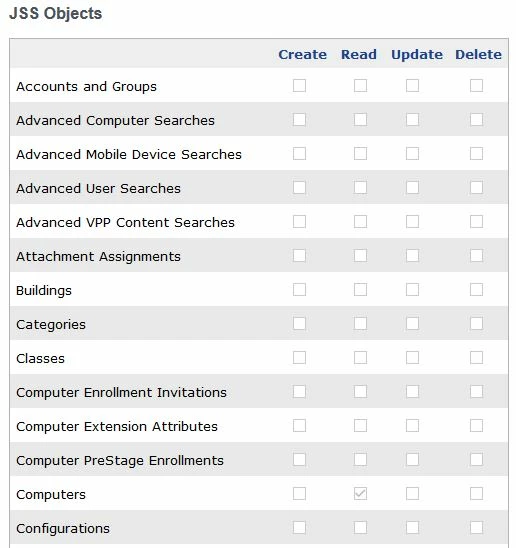The width and height of the screenshot is (516, 548).
Task: Click the Read column header
Action: [x=359, y=55]
